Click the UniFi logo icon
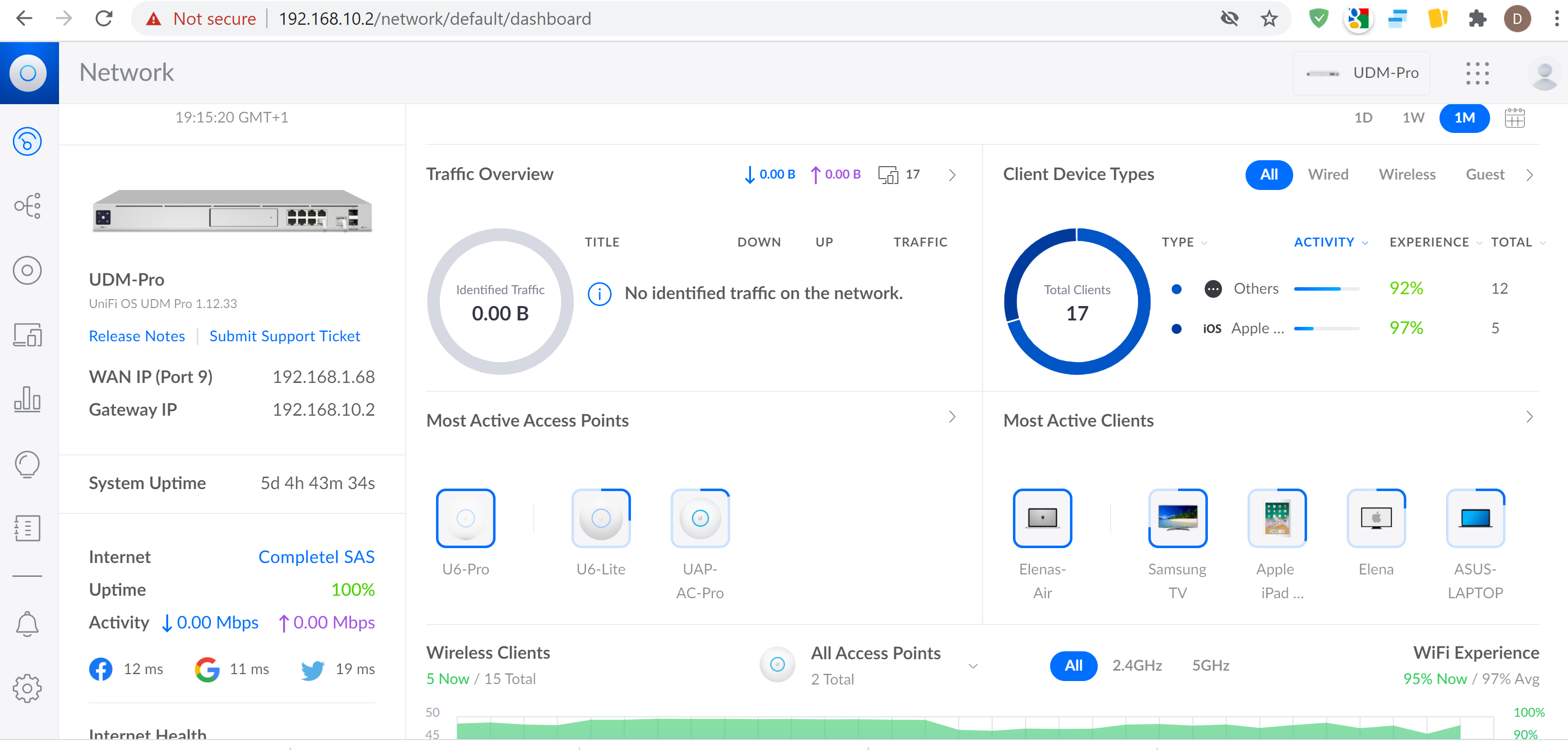 [28, 73]
